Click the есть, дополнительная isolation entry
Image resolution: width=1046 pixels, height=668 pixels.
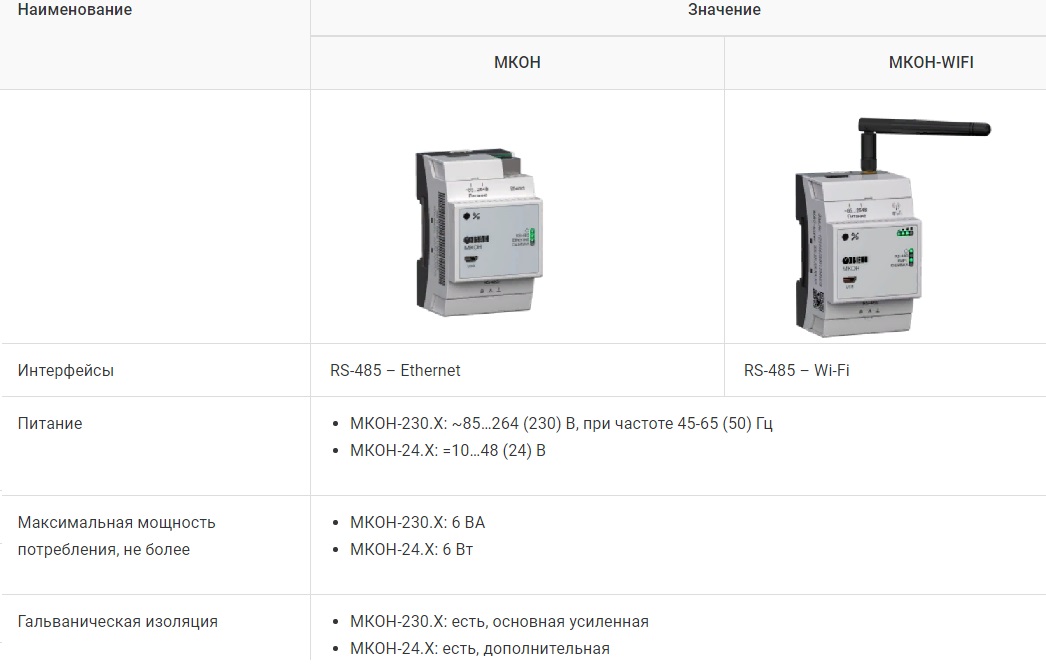click(479, 648)
